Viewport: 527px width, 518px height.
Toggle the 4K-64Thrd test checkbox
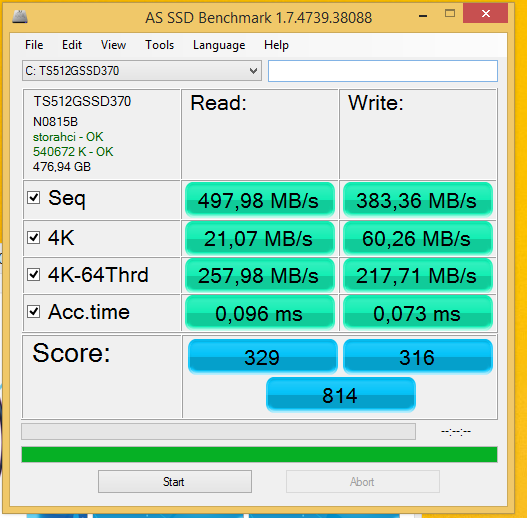[x=34, y=275]
